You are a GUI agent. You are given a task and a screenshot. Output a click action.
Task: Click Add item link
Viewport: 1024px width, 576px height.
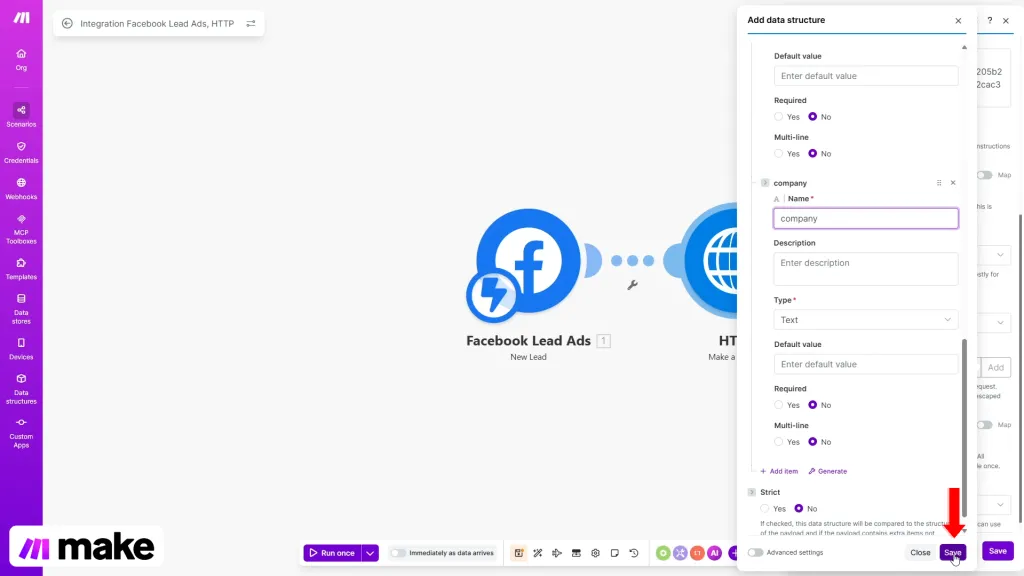[779, 472]
